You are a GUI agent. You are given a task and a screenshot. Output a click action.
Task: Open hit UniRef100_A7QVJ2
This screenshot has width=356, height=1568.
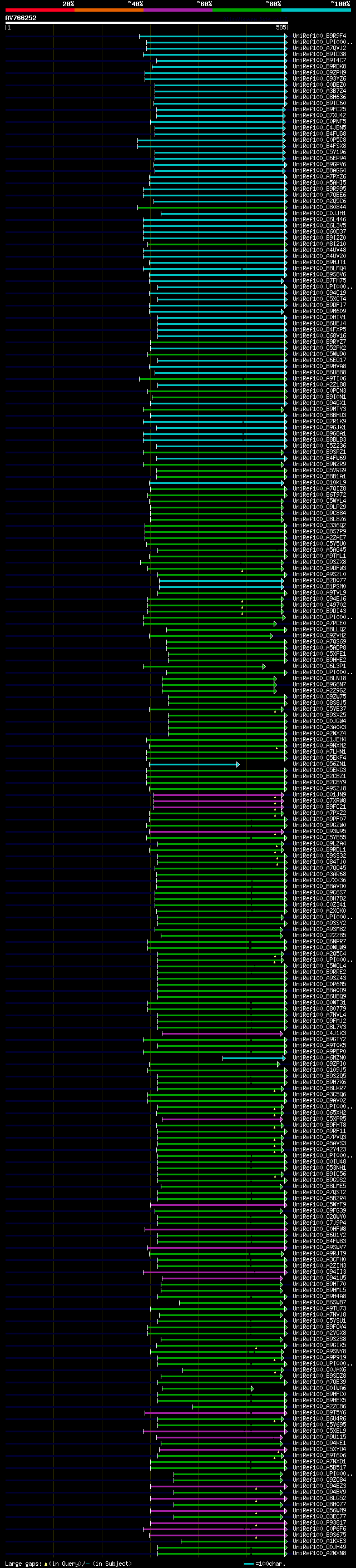click(x=319, y=48)
